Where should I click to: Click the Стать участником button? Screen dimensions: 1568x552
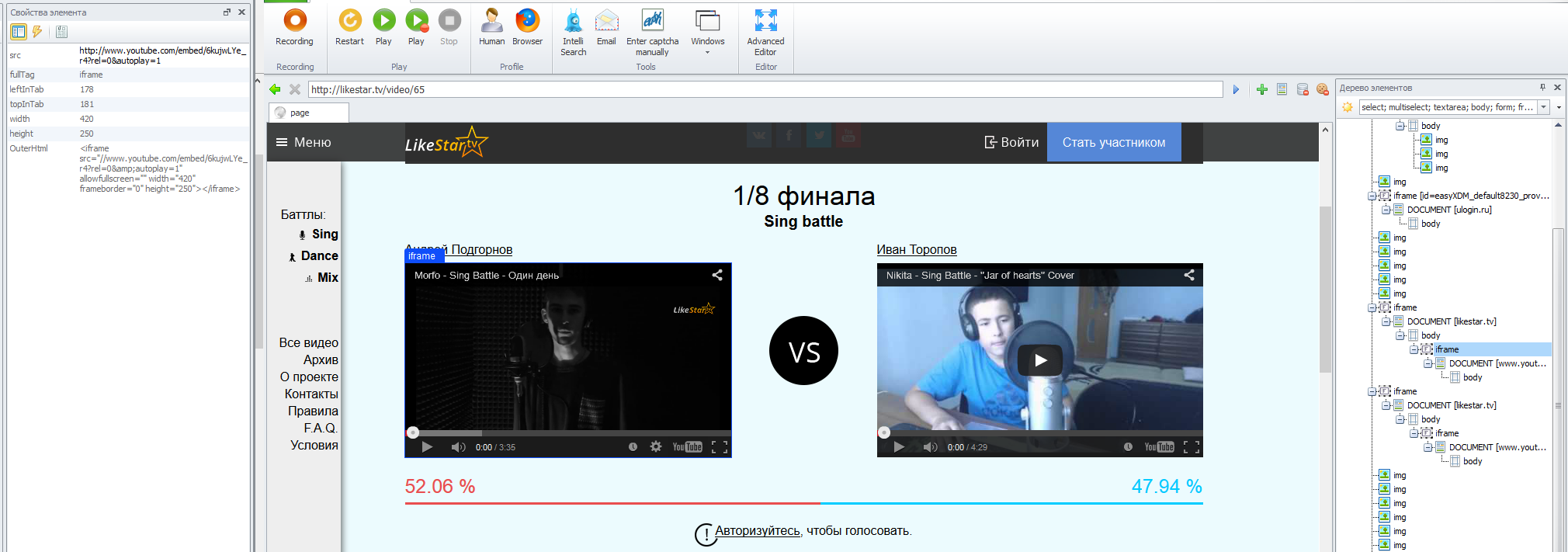(1114, 142)
